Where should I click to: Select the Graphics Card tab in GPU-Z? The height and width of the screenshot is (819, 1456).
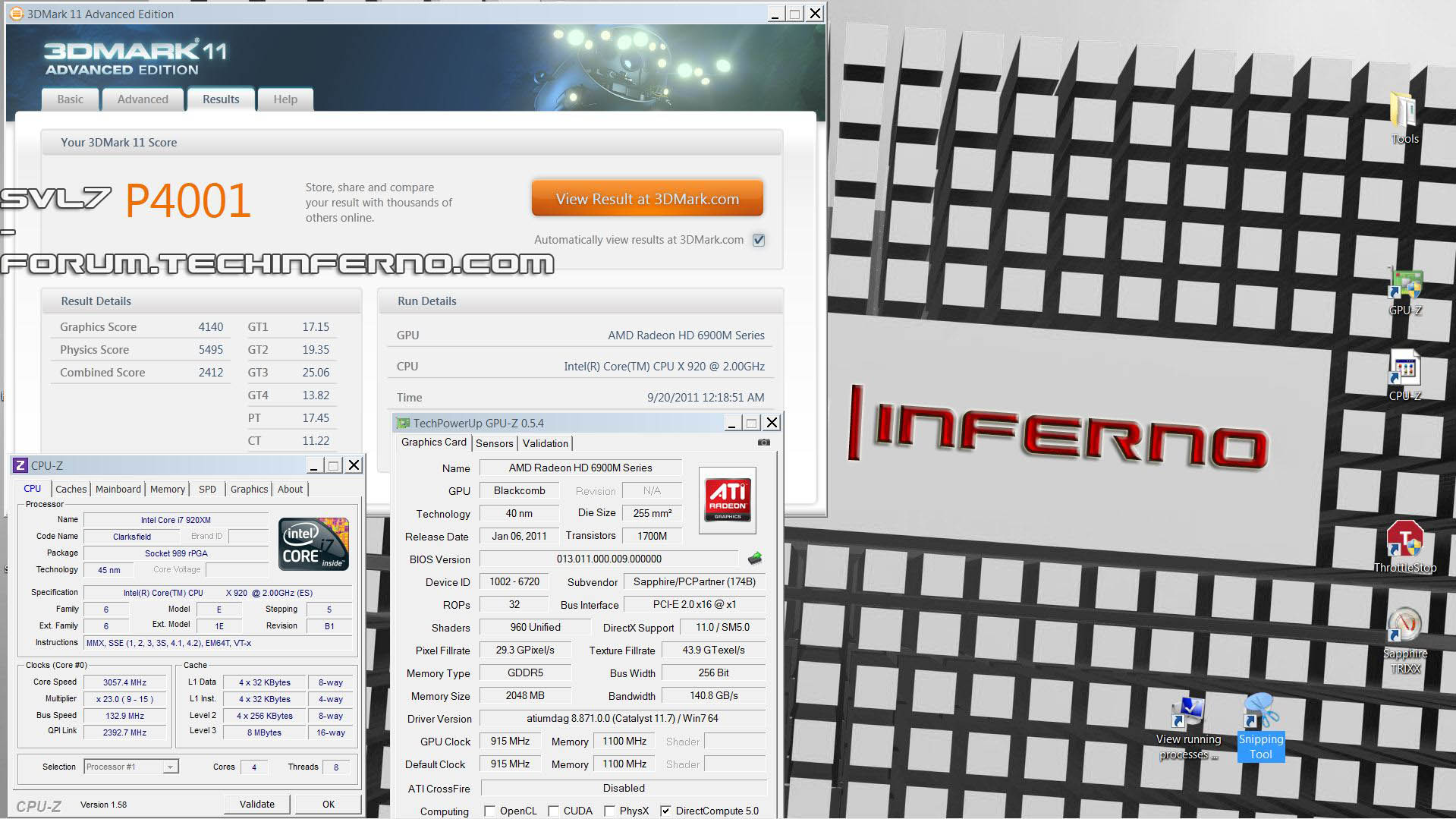(x=434, y=443)
